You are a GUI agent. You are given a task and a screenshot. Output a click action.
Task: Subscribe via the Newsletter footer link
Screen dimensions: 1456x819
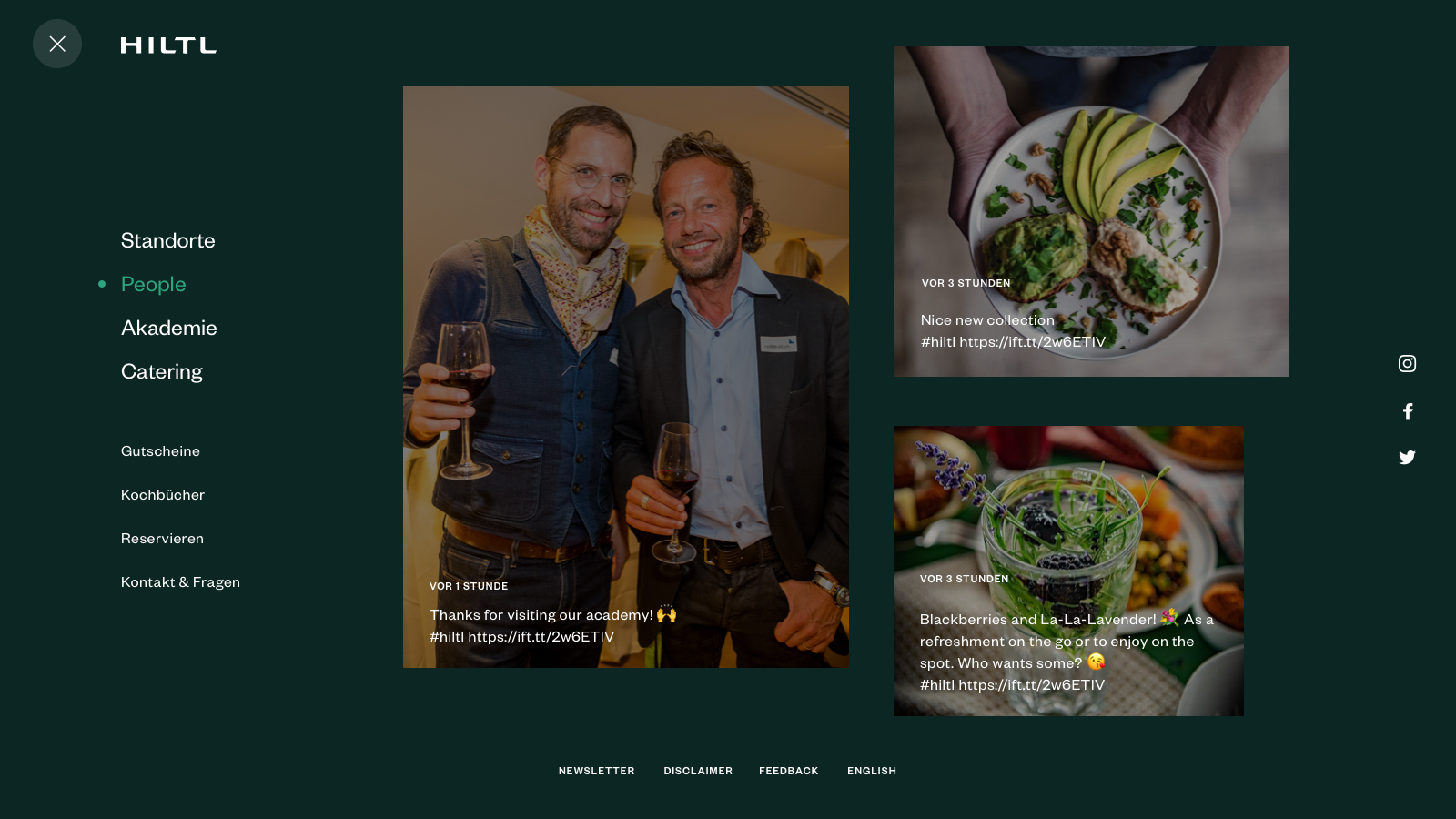coord(597,771)
